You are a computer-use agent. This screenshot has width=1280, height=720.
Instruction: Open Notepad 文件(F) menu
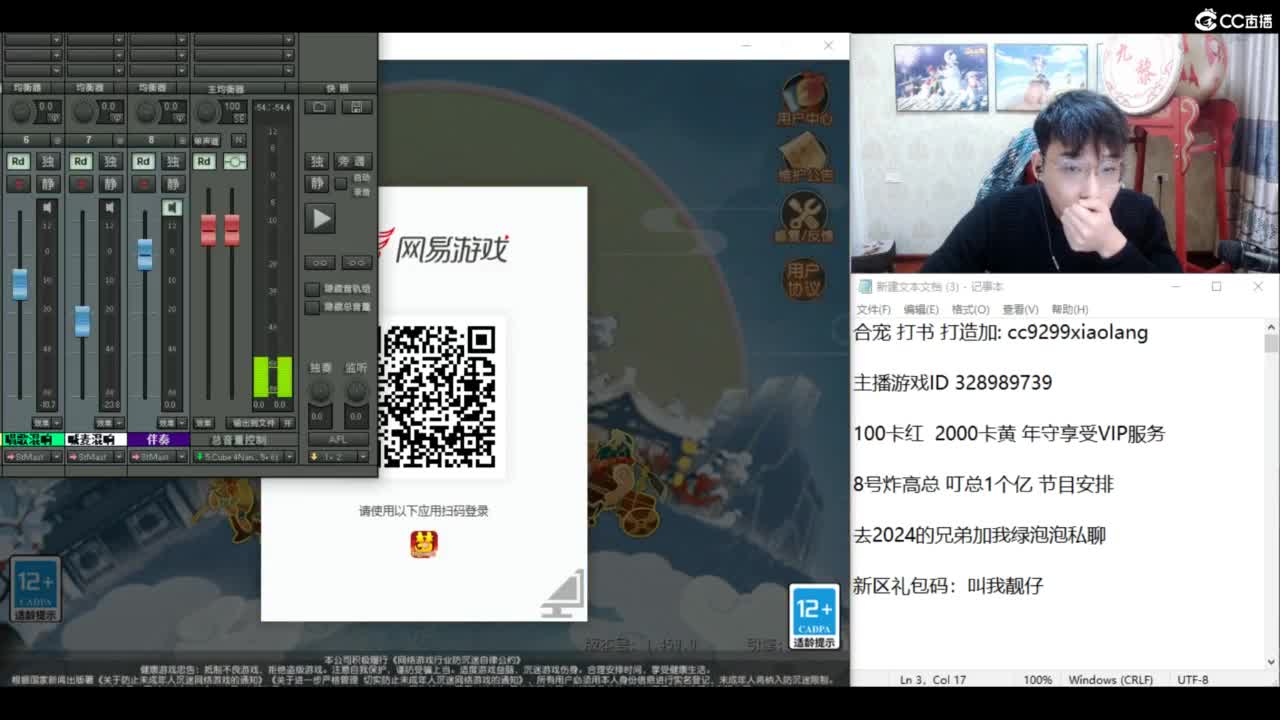pyautogui.click(x=873, y=309)
